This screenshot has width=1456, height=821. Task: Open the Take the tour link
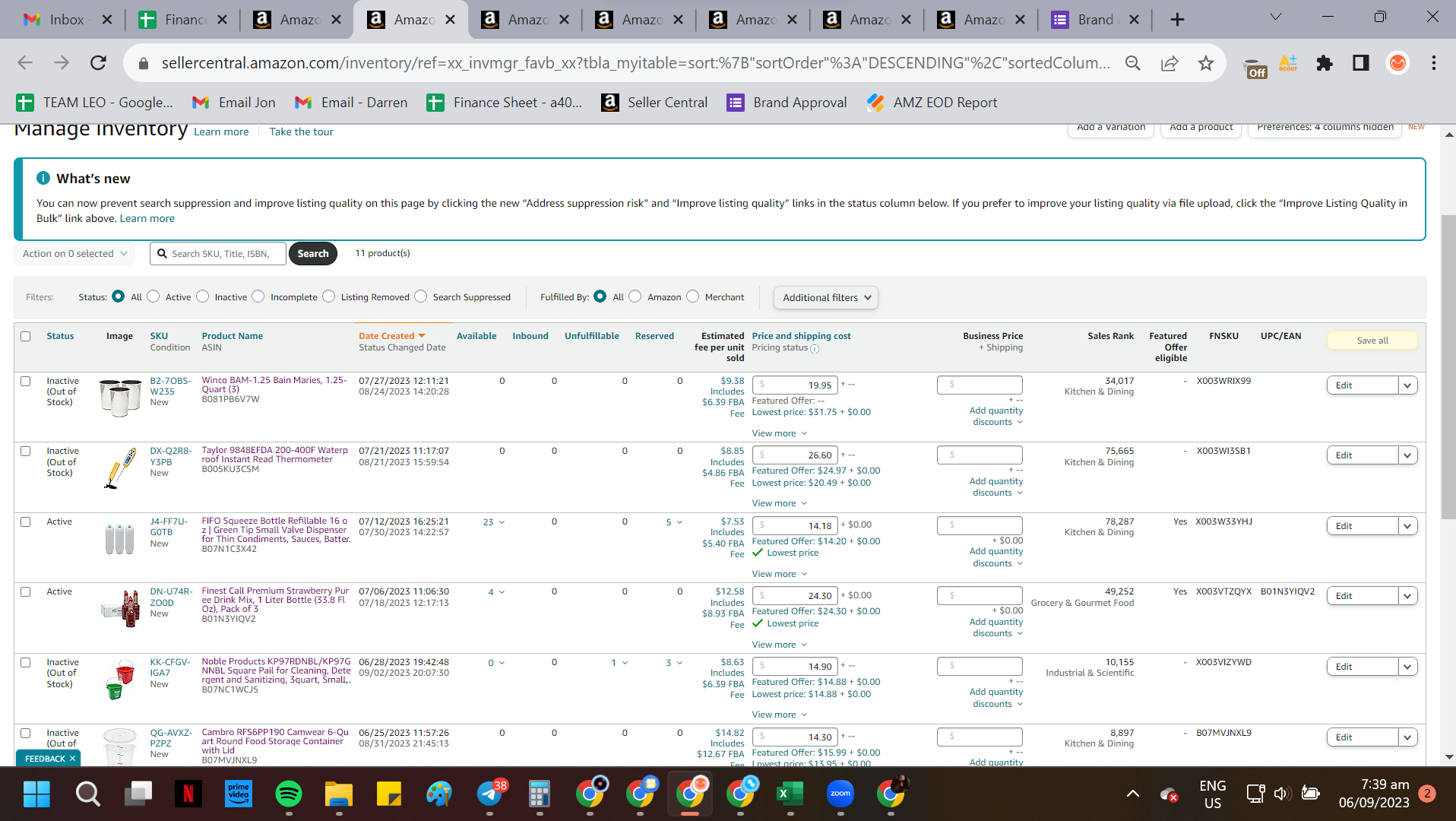click(x=301, y=132)
